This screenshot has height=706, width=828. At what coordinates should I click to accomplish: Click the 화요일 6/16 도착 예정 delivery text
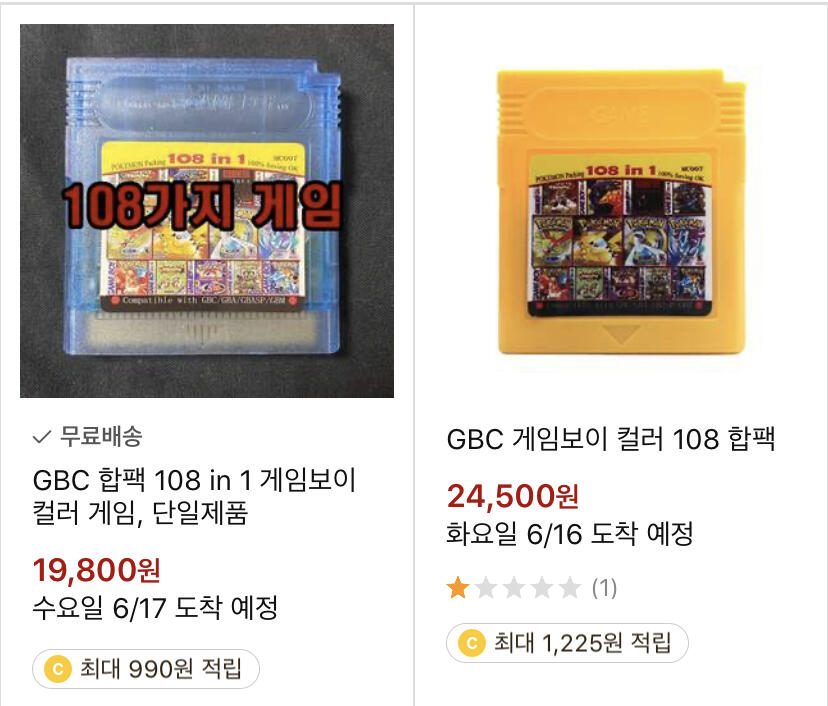coord(569,534)
